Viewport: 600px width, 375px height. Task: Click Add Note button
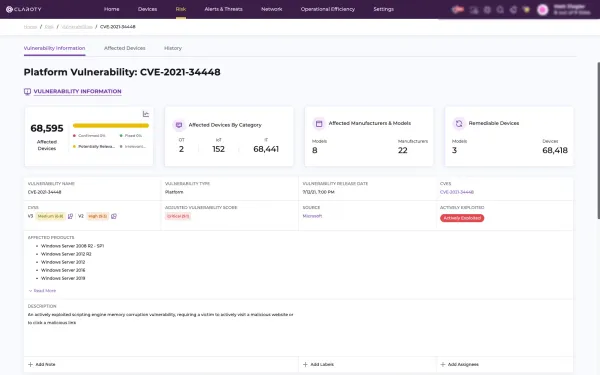(42, 365)
